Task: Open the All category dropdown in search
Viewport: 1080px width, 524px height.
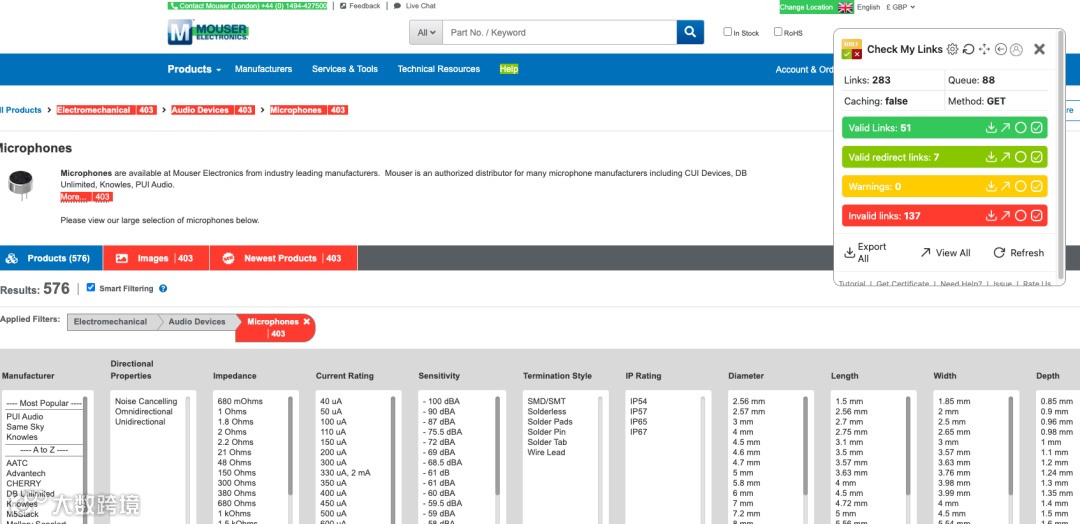Action: coord(426,32)
